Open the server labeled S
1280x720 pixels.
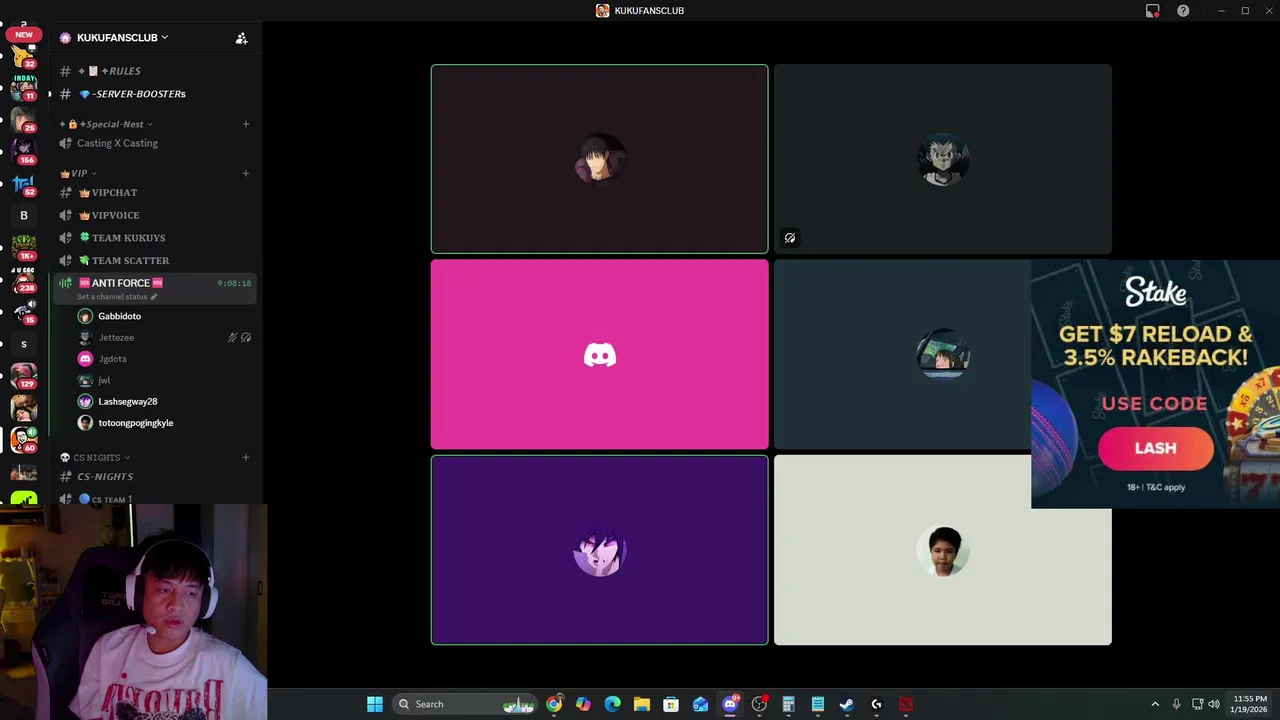[x=23, y=344]
